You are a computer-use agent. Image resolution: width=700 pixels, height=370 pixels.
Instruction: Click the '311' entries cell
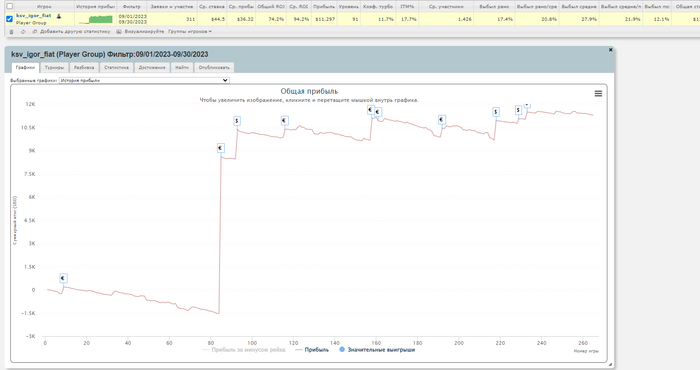point(191,19)
